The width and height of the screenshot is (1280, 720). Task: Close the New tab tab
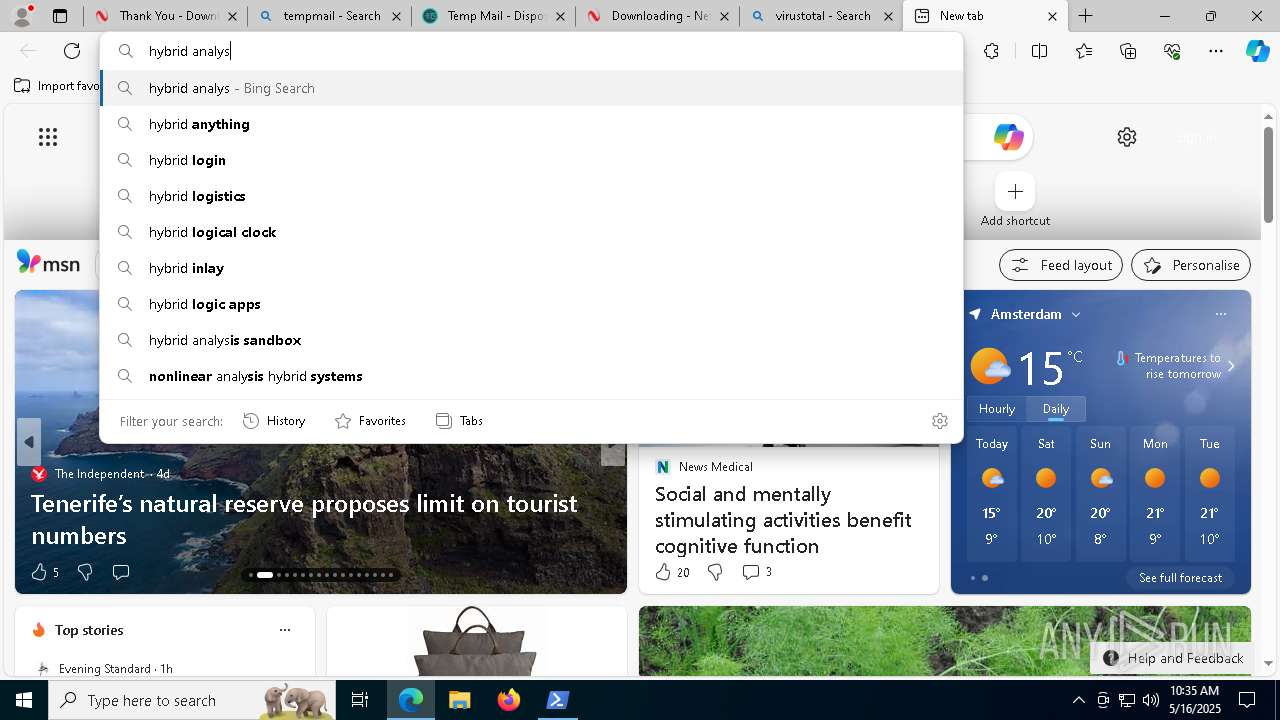(x=1052, y=16)
